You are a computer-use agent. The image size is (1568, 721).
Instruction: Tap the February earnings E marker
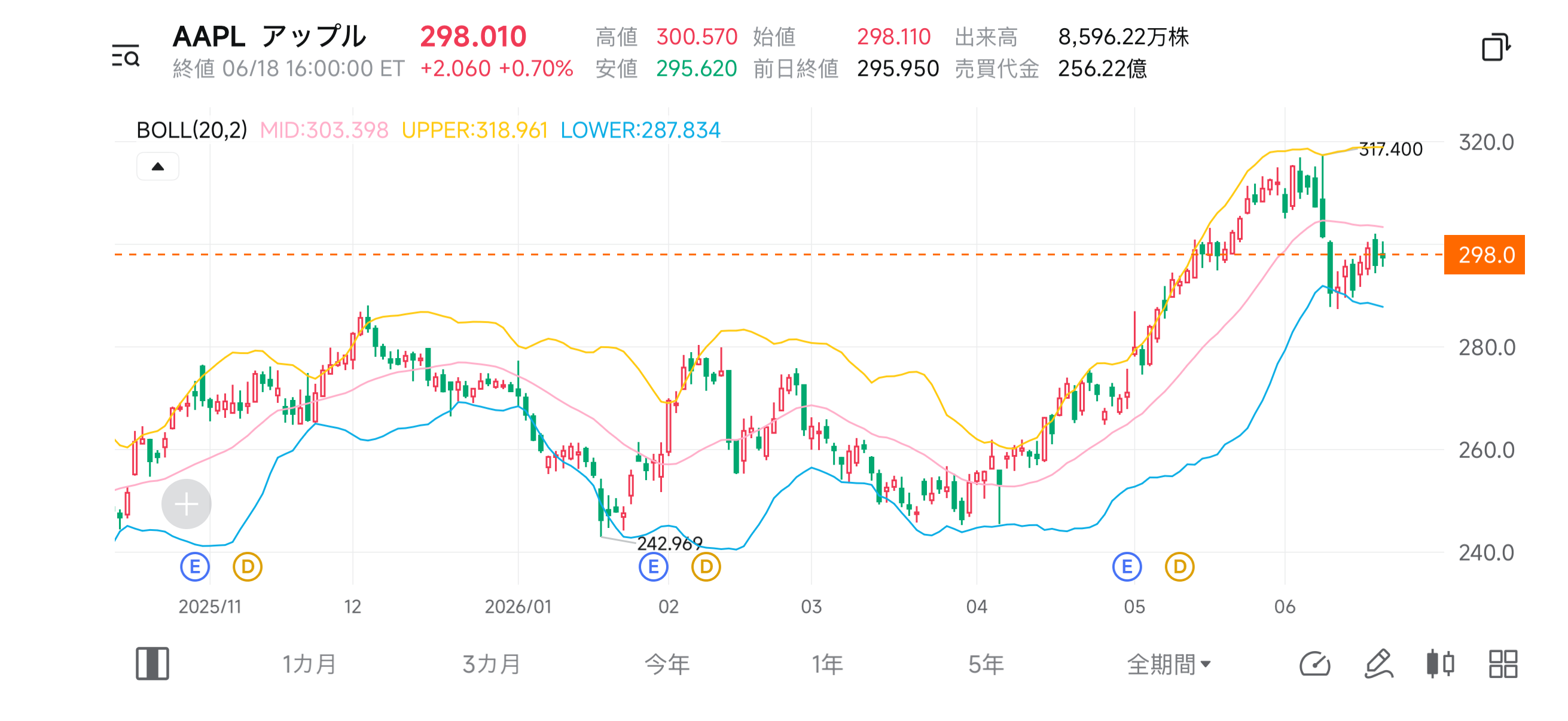[x=654, y=567]
